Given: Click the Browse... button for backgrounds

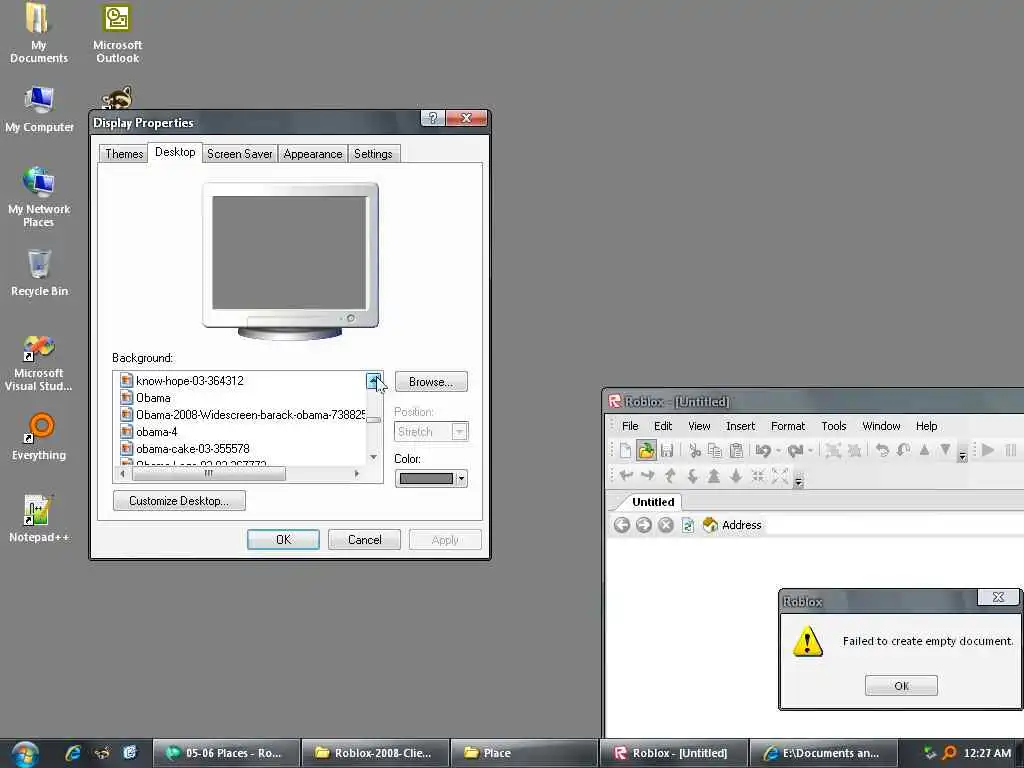Looking at the screenshot, I should (x=431, y=381).
